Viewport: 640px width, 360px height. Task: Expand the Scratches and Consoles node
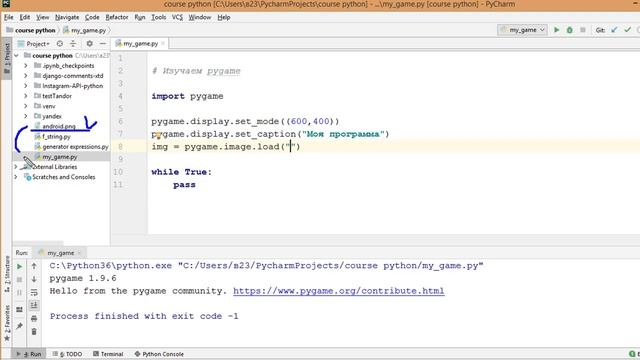pos(16,177)
